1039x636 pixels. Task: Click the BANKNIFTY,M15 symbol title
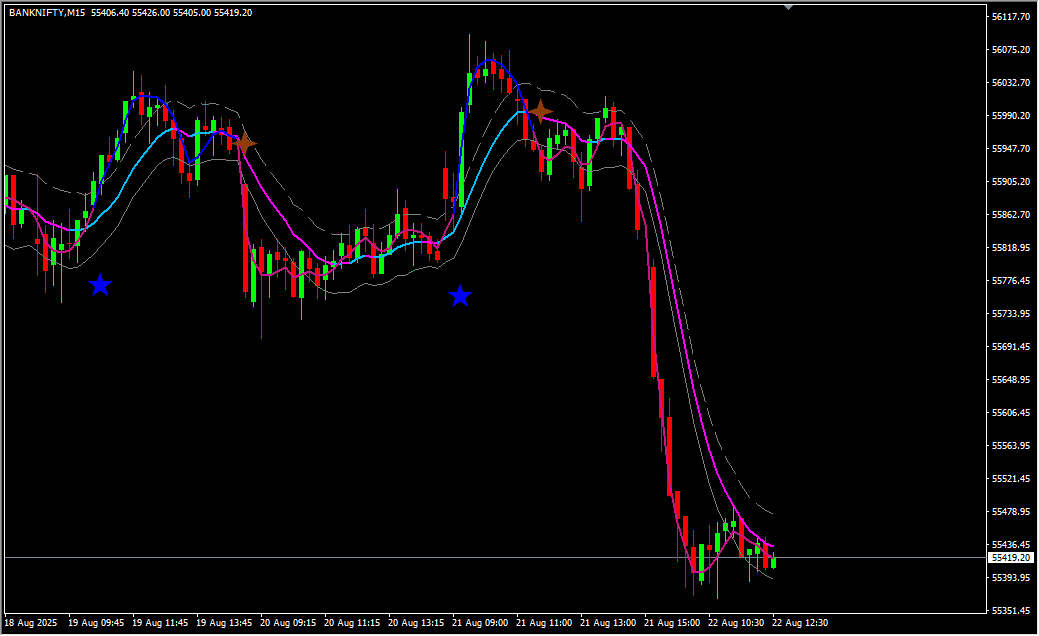pos(47,13)
